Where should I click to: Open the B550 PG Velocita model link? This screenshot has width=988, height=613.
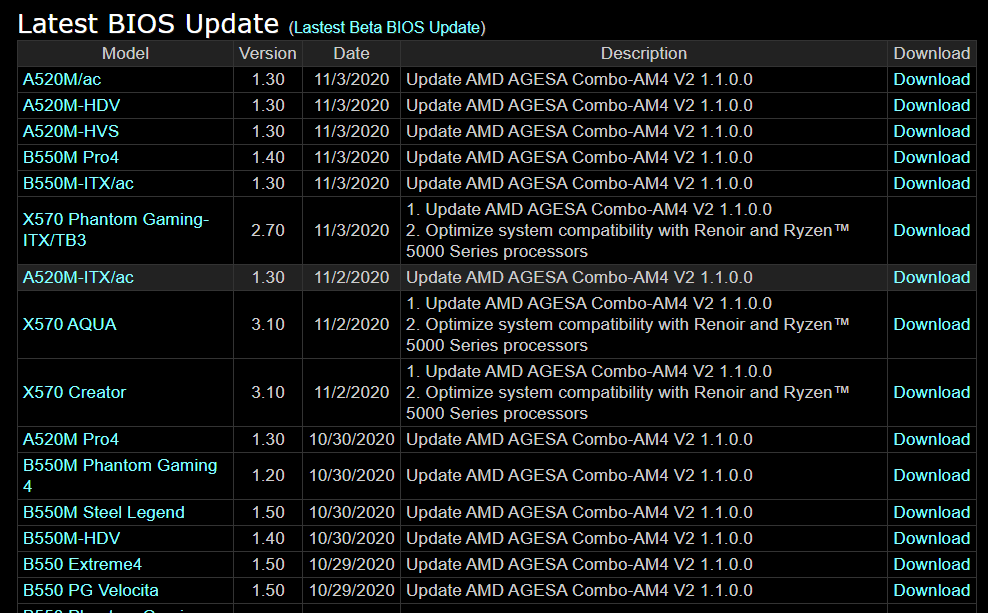click(91, 590)
